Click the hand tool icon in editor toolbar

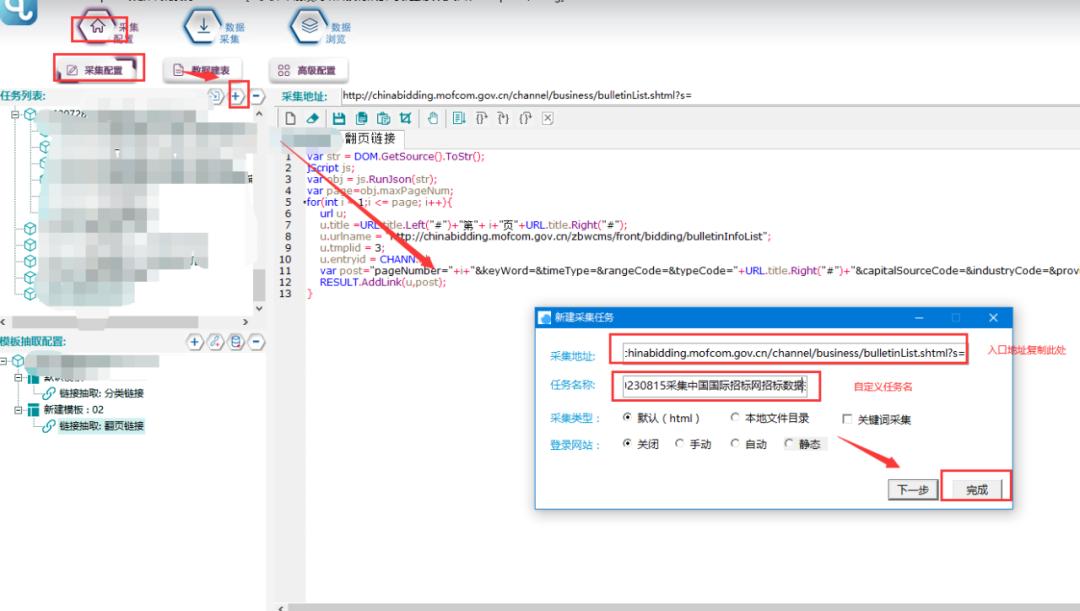pos(433,118)
